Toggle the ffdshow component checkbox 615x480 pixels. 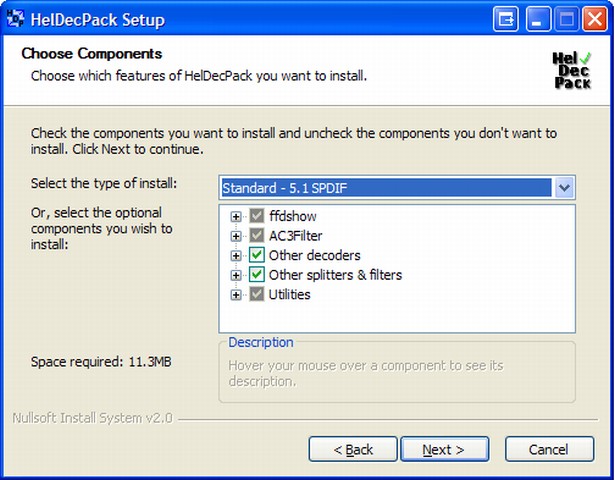point(258,216)
